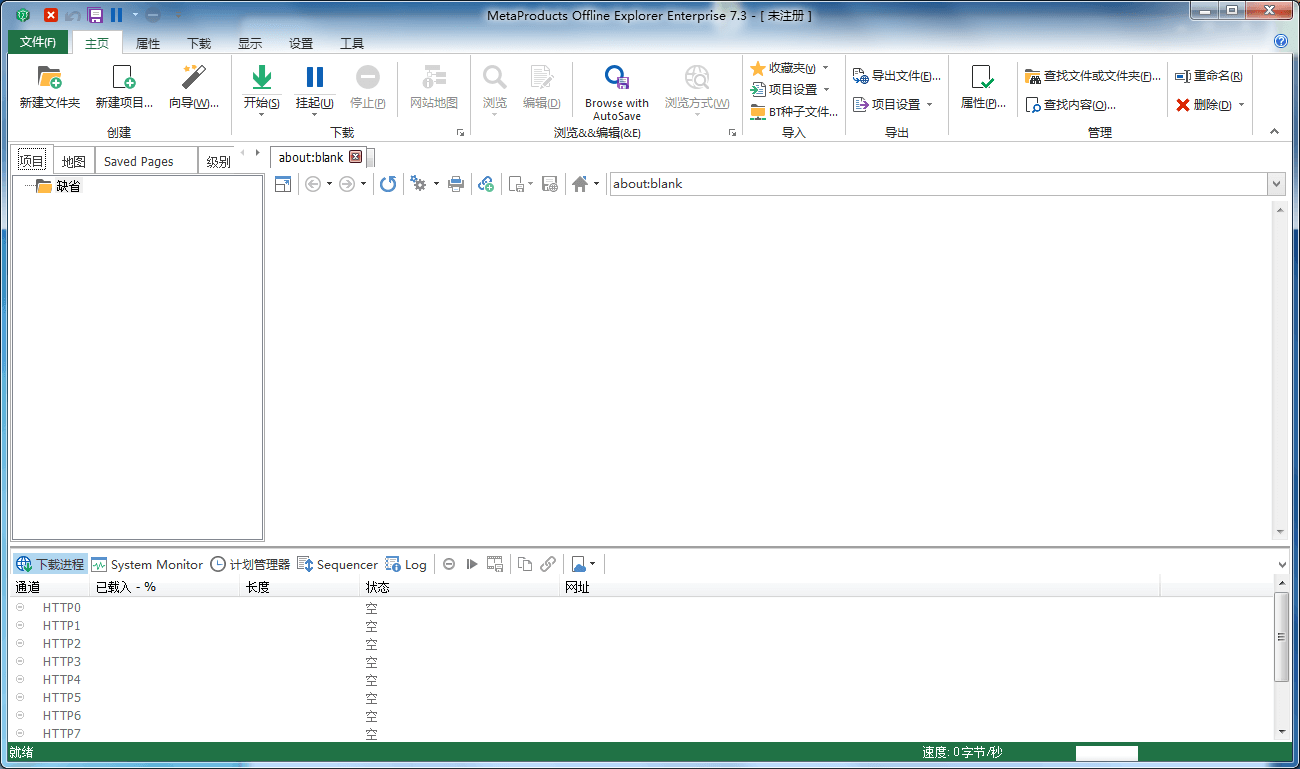
Task: Switch to the 下载 ribbon tab
Action: (199, 44)
